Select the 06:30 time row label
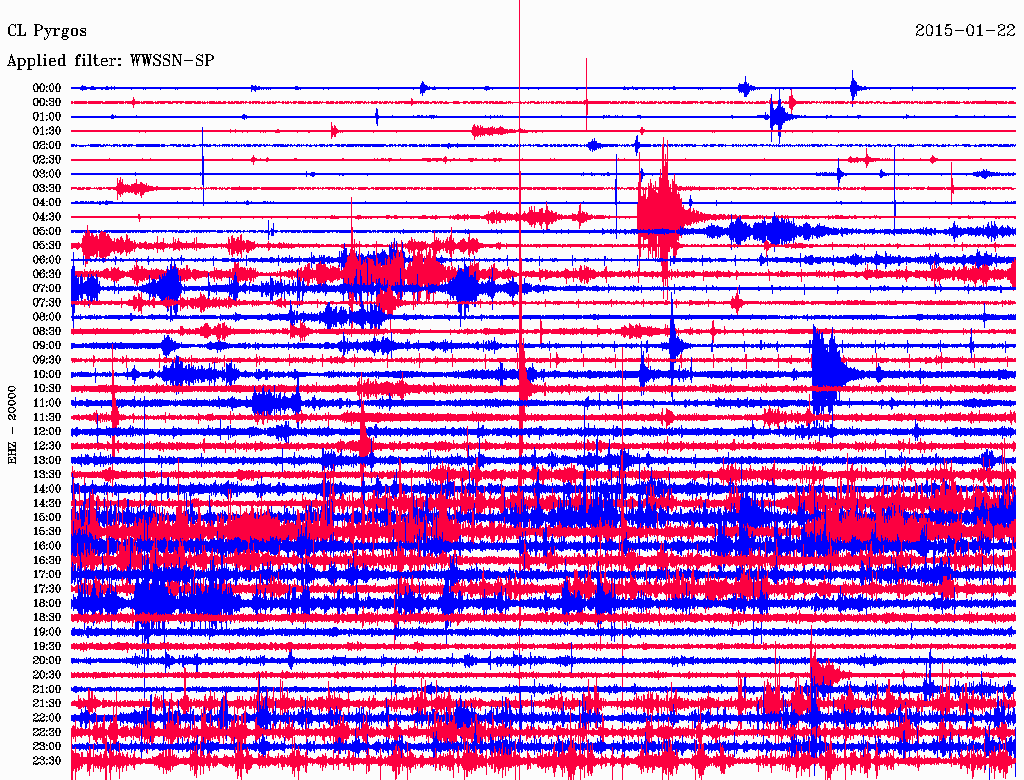The image size is (1024, 780). [x=47, y=274]
